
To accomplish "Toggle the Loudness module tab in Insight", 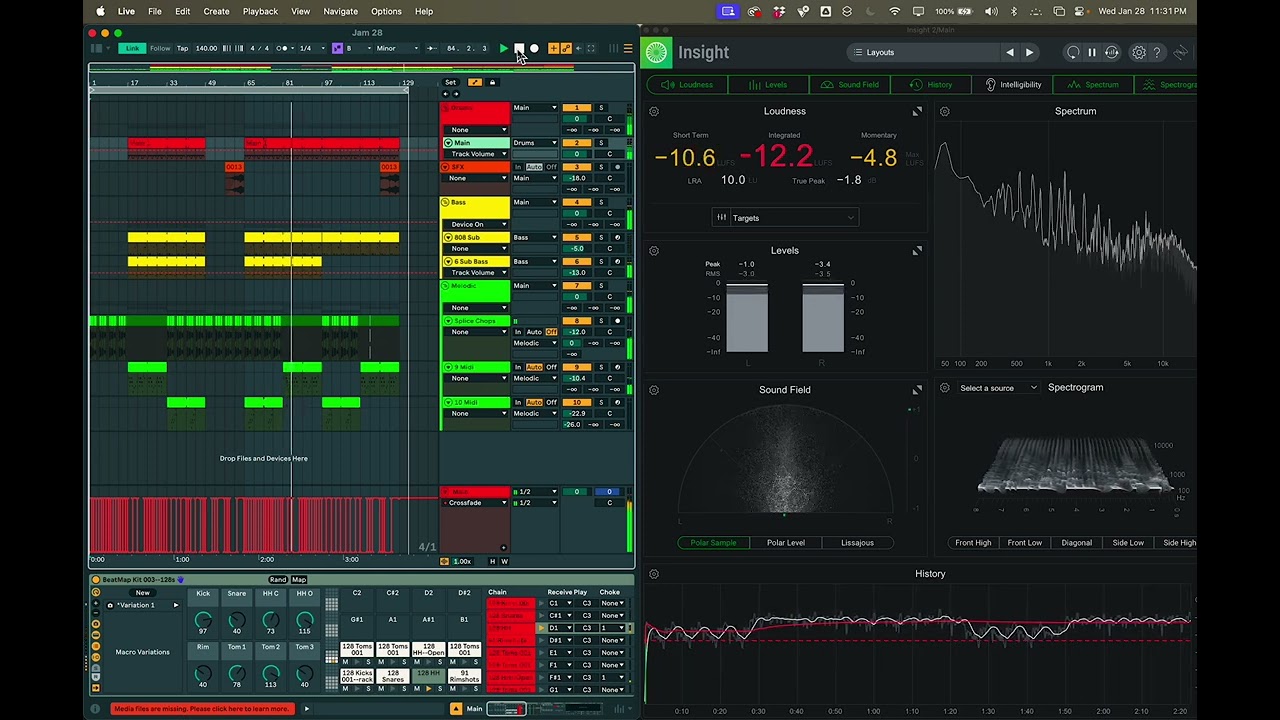I will tap(687, 85).
